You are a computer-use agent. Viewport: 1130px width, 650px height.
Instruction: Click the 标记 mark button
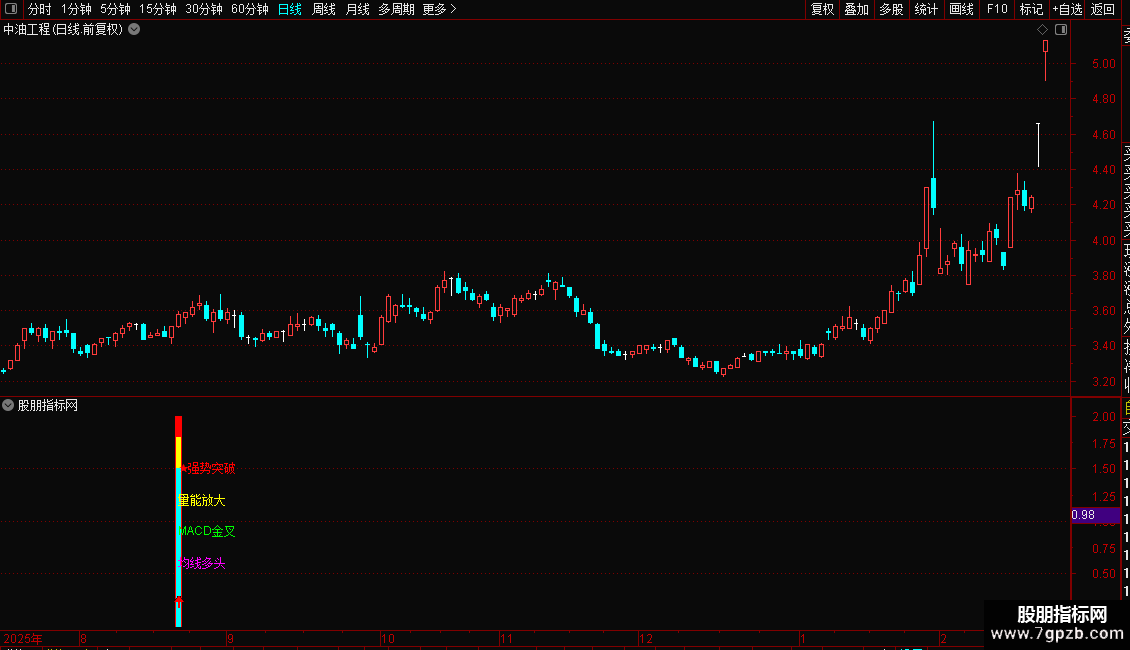click(x=1031, y=9)
